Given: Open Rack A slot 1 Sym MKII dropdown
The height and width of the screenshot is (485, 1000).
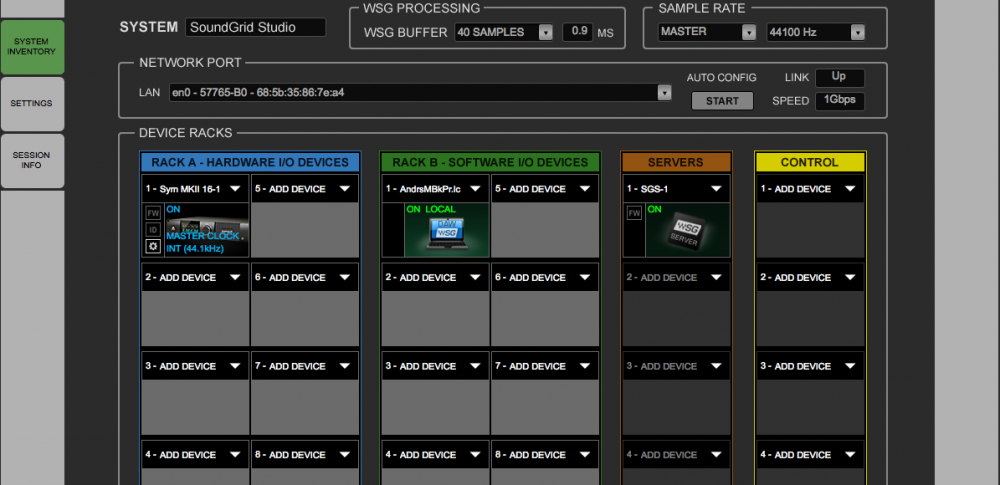Looking at the screenshot, I should [195, 189].
